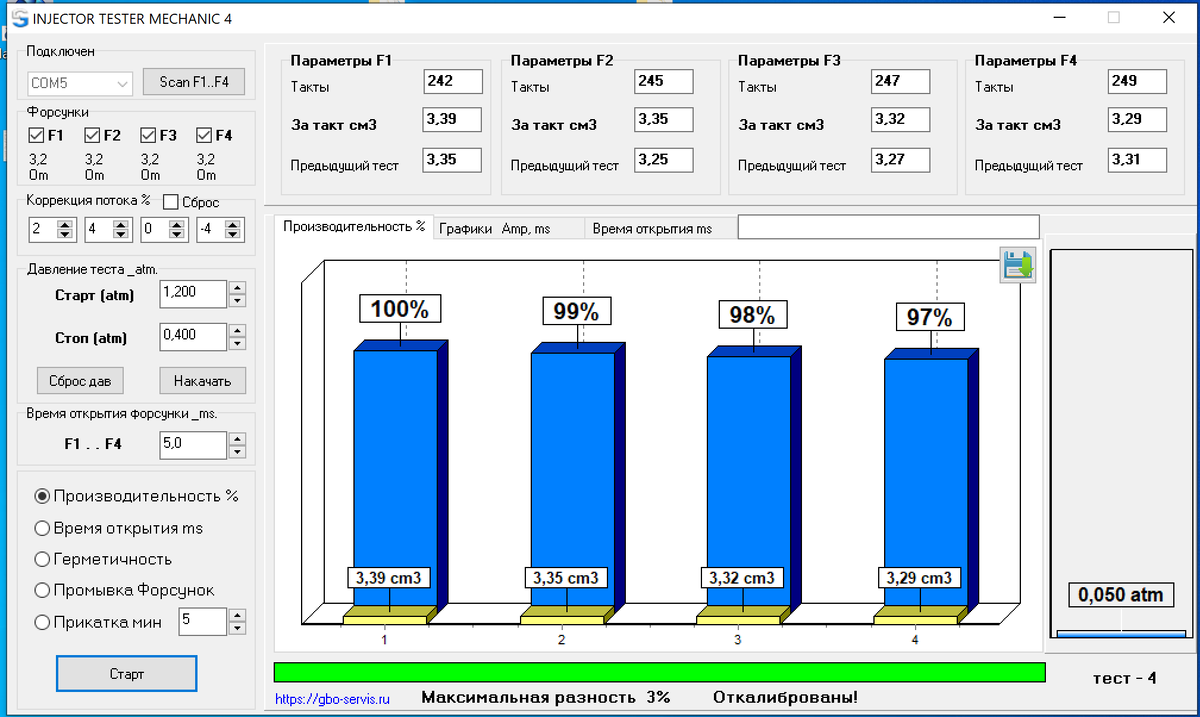Toggle the F2 injector checkbox

click(x=93, y=135)
